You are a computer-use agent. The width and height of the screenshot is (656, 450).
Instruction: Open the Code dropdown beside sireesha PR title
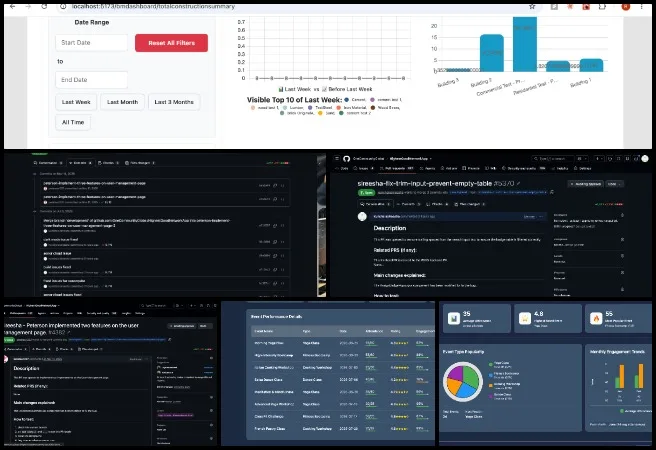coord(614,184)
